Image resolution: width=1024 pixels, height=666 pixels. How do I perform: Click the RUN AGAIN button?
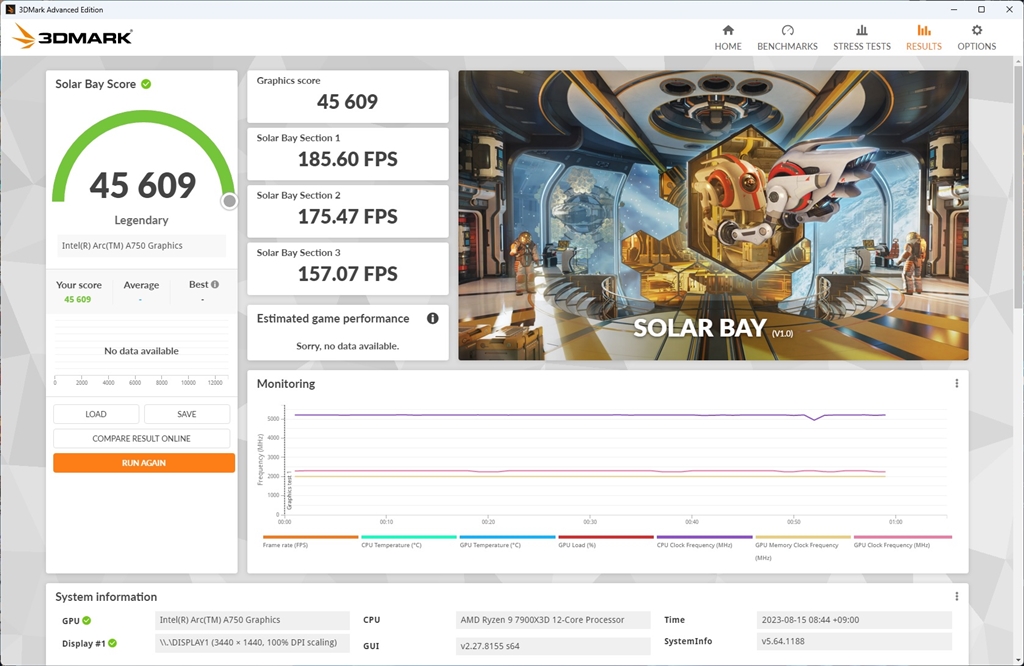[144, 463]
